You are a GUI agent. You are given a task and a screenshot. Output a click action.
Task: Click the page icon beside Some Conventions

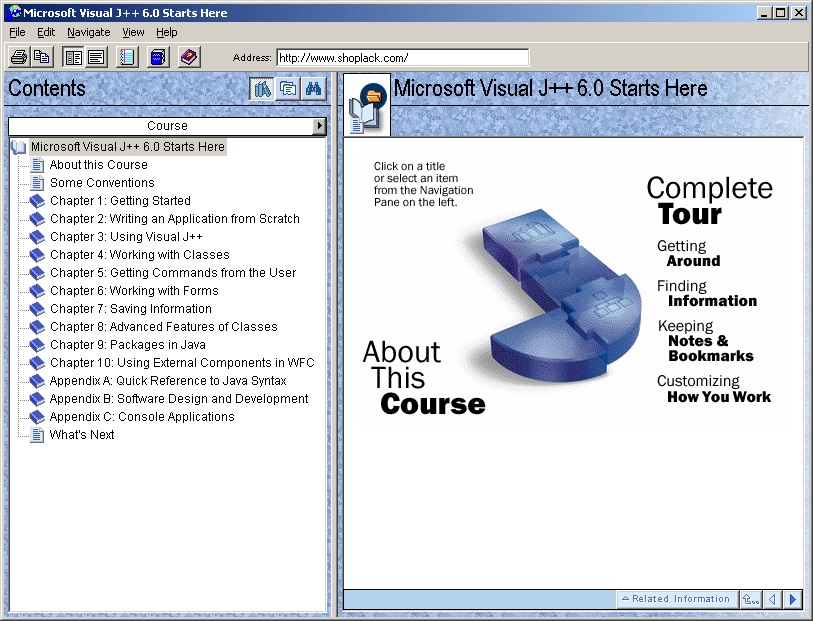pyautogui.click(x=37, y=183)
